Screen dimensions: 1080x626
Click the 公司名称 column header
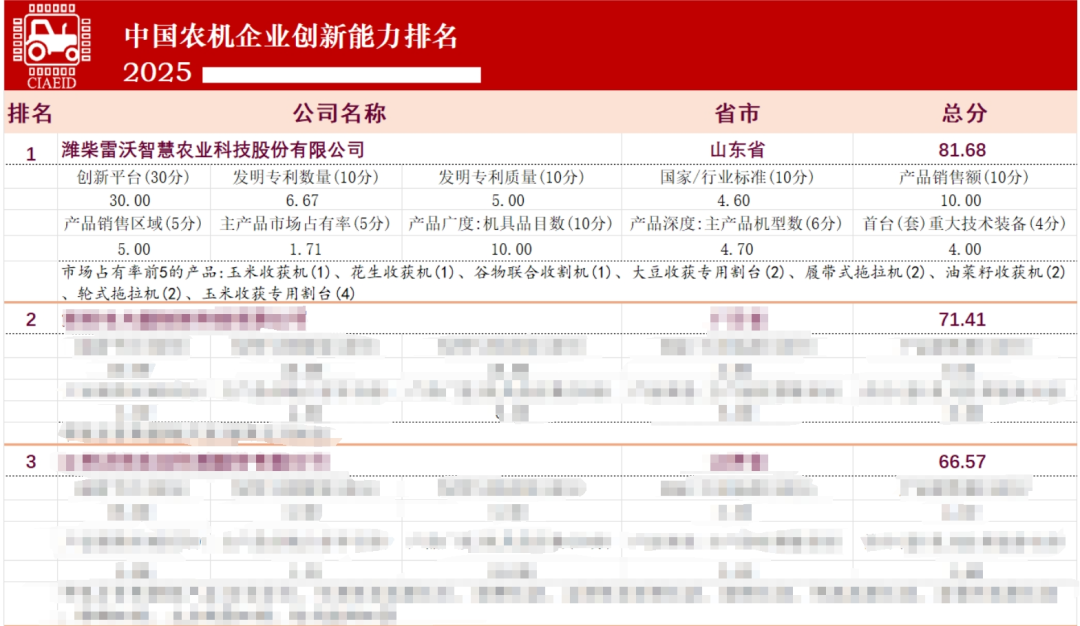pyautogui.click(x=340, y=113)
